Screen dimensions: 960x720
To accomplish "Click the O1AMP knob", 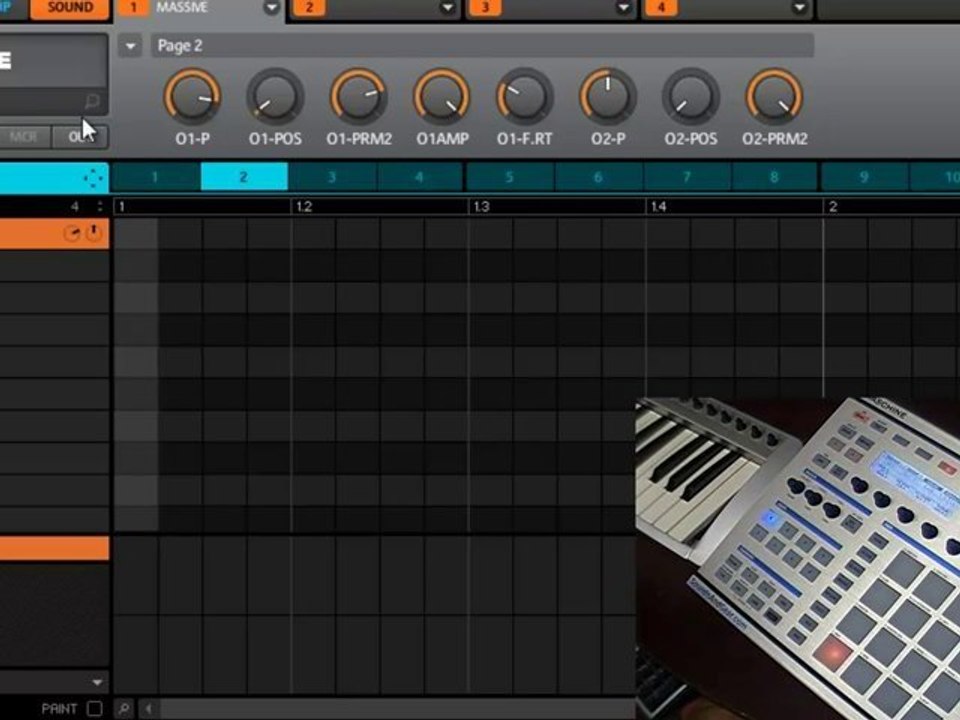I will [x=441, y=97].
